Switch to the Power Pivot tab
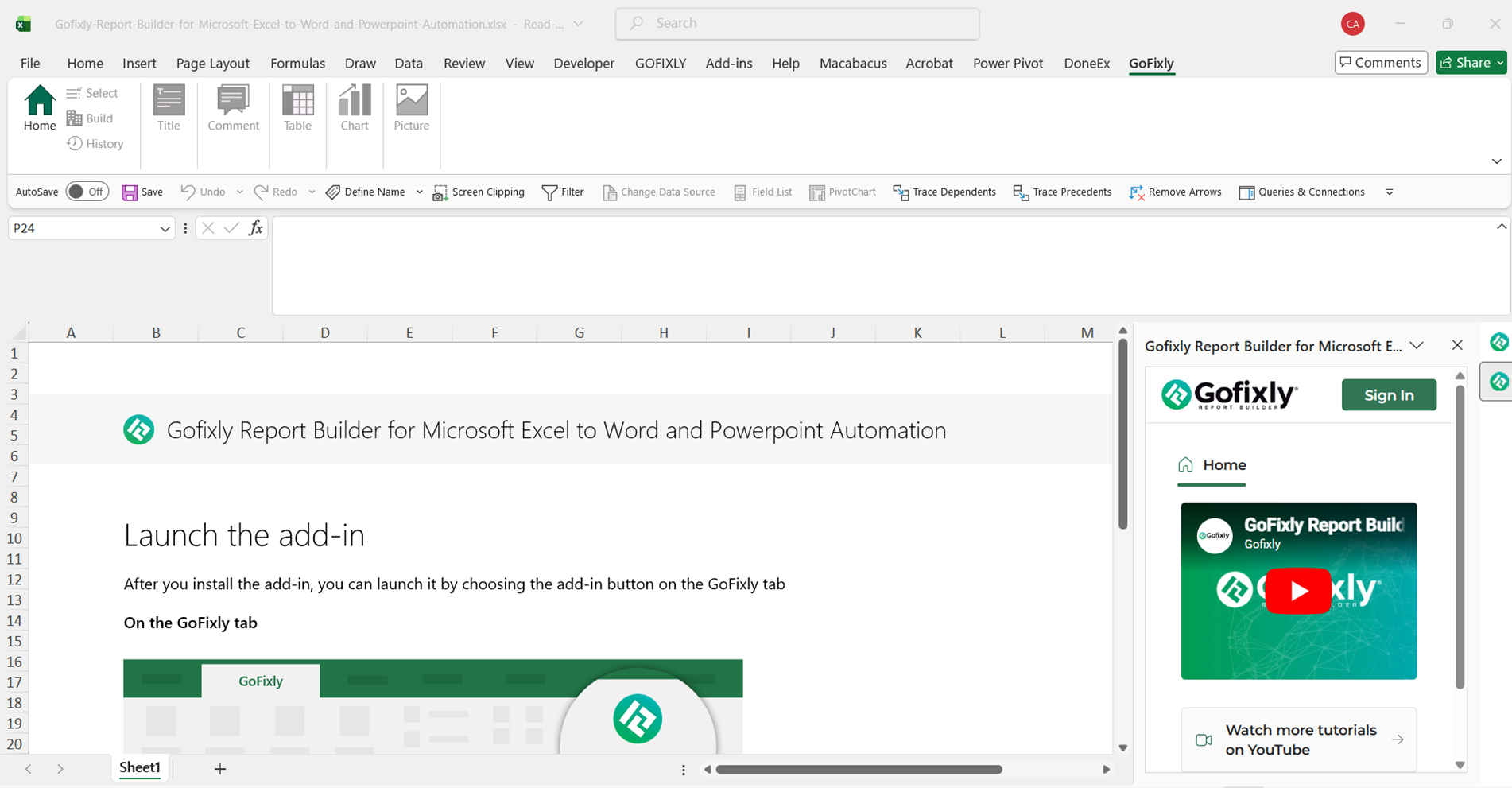Image resolution: width=1512 pixels, height=788 pixels. click(x=1007, y=64)
